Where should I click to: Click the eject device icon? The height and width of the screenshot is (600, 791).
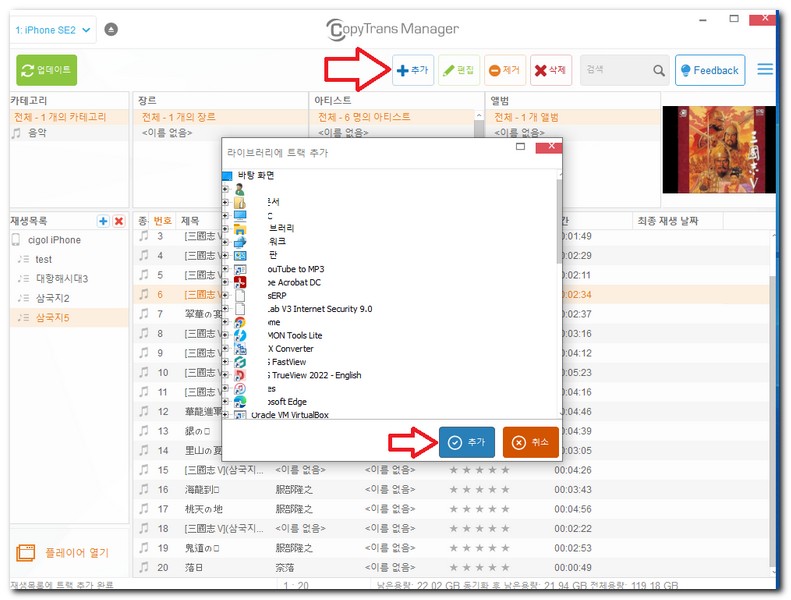coord(111,30)
